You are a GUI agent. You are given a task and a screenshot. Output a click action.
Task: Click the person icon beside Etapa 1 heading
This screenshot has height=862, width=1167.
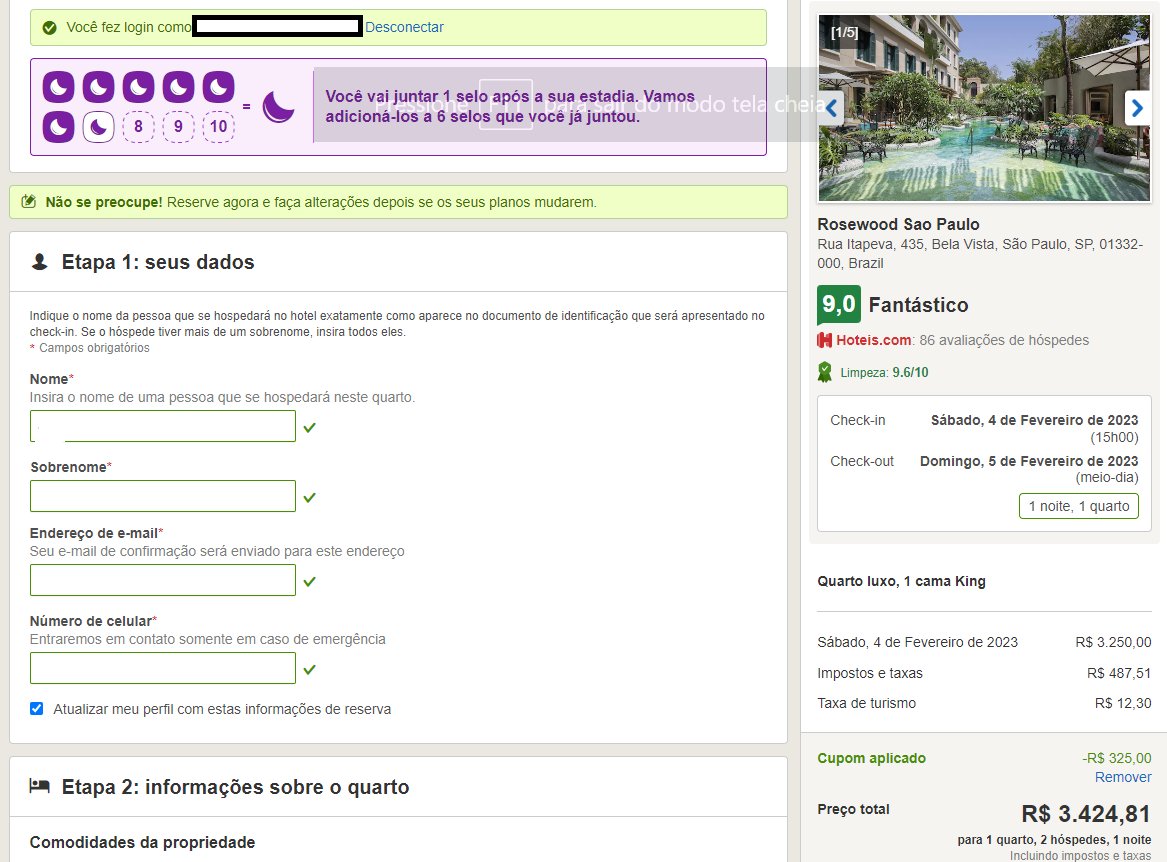[x=39, y=261]
